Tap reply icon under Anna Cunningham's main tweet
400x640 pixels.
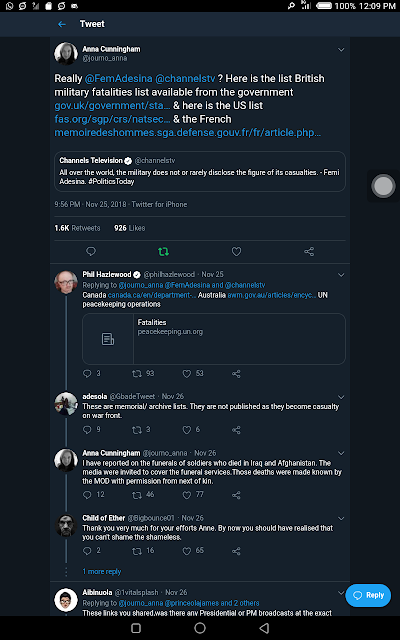pyautogui.click(x=91, y=251)
